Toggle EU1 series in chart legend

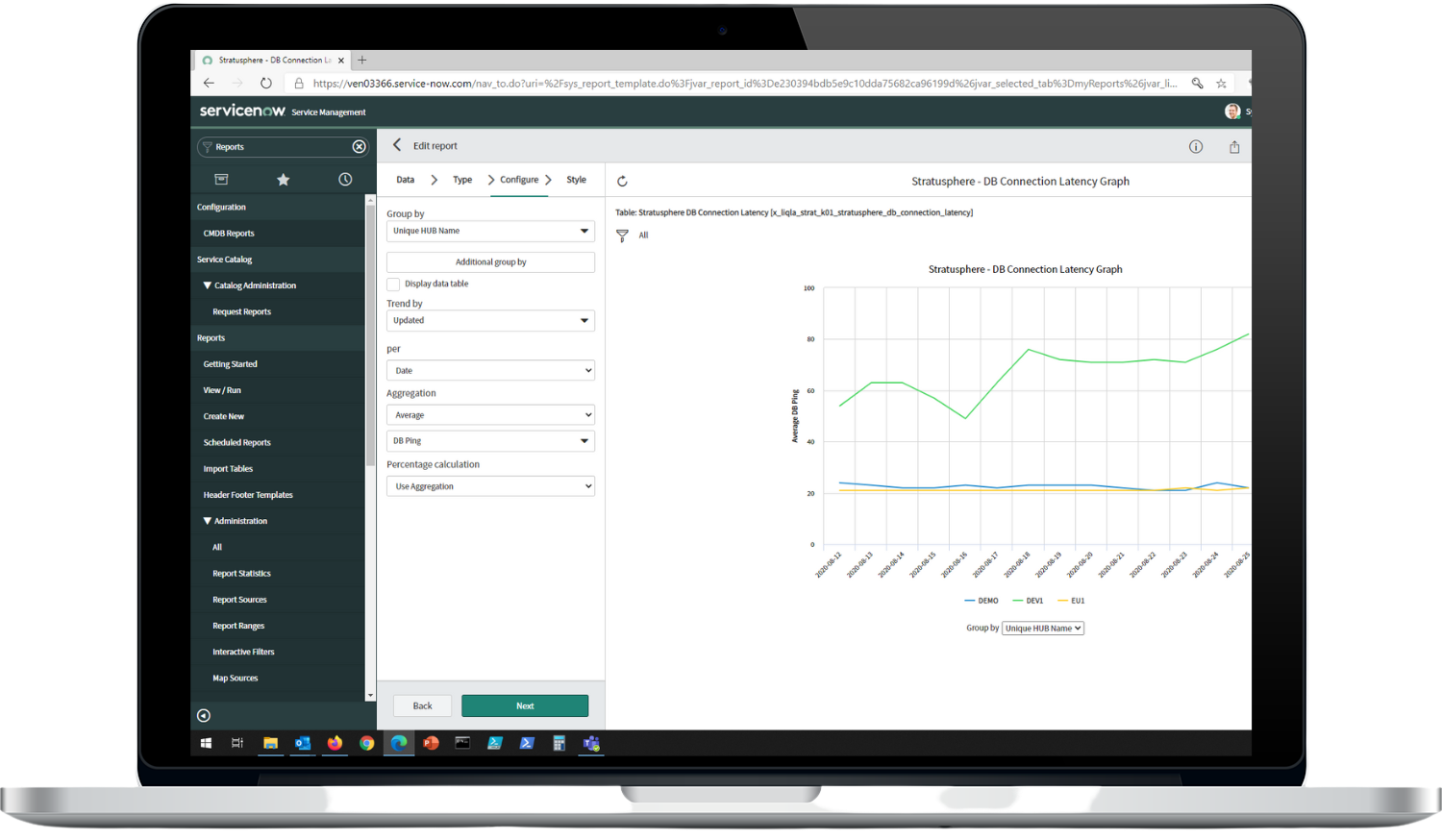coord(1071,601)
